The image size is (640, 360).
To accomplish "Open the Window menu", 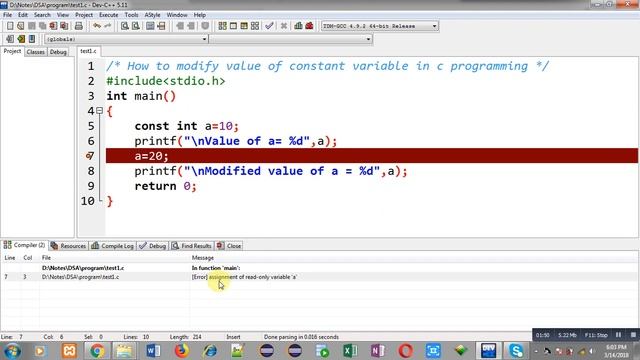I will [177, 15].
